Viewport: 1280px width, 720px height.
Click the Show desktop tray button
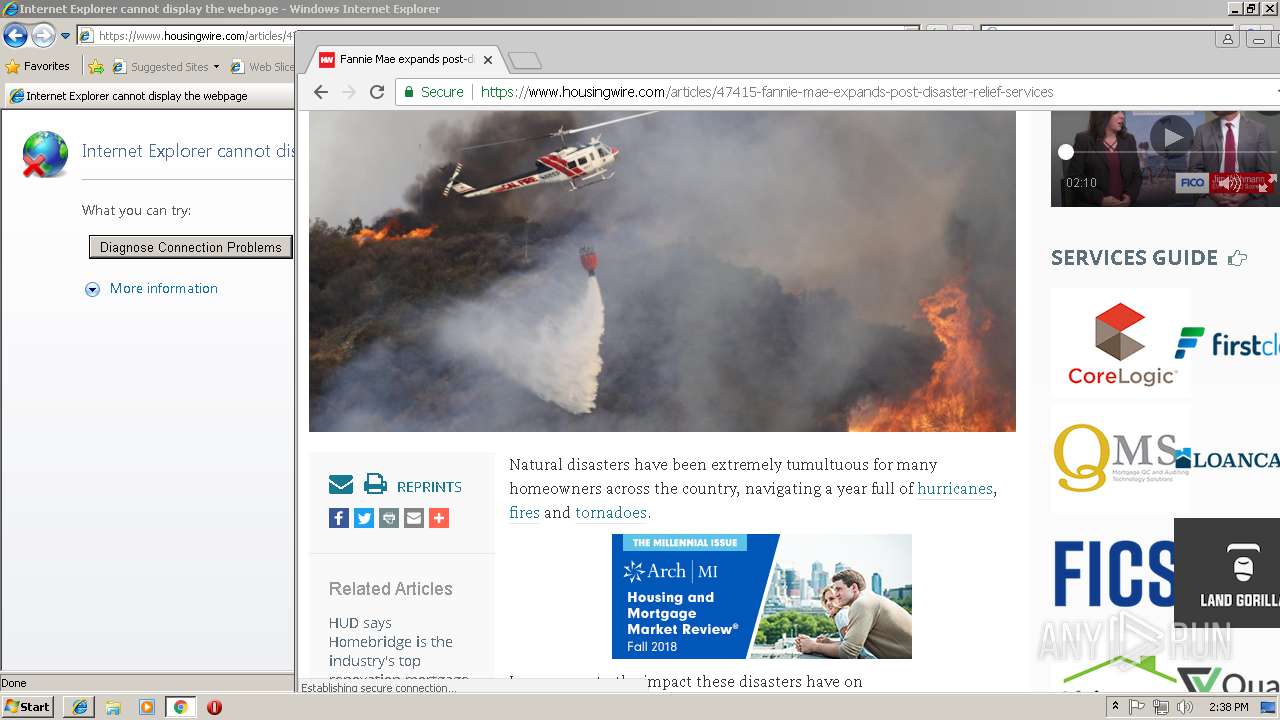[x=1268, y=707]
